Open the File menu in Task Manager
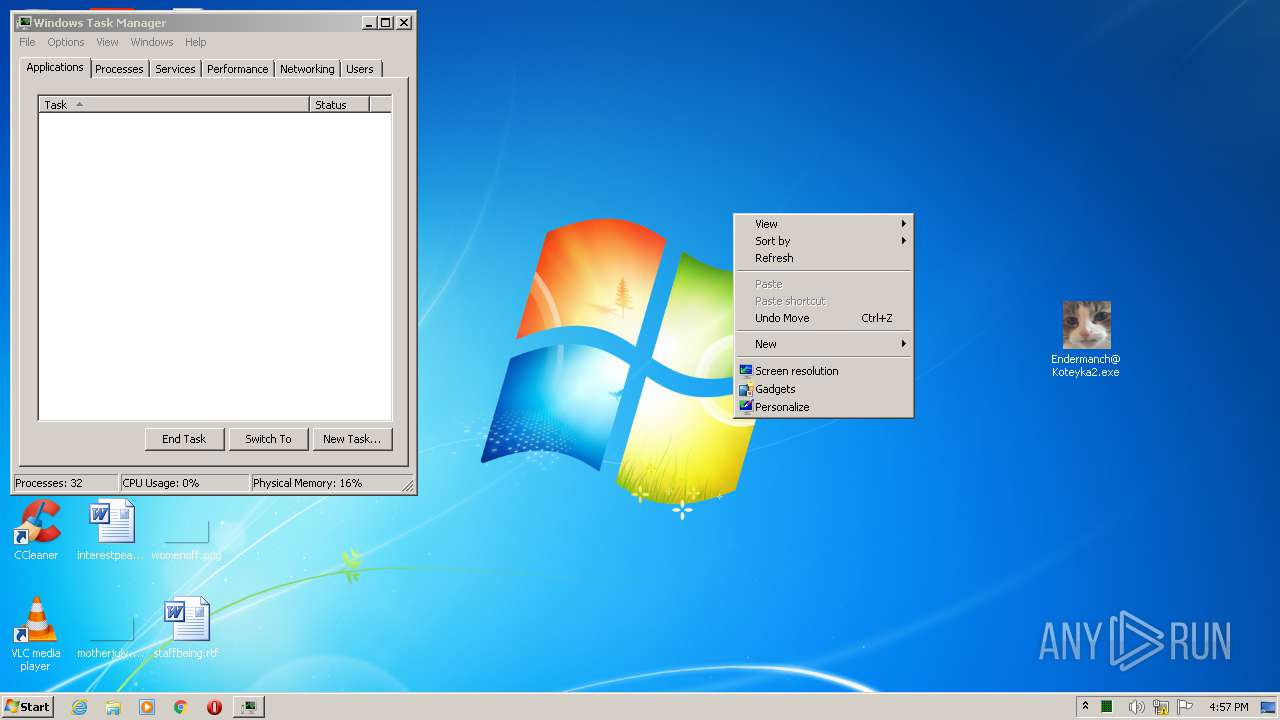The height and width of the screenshot is (720, 1280). point(27,42)
